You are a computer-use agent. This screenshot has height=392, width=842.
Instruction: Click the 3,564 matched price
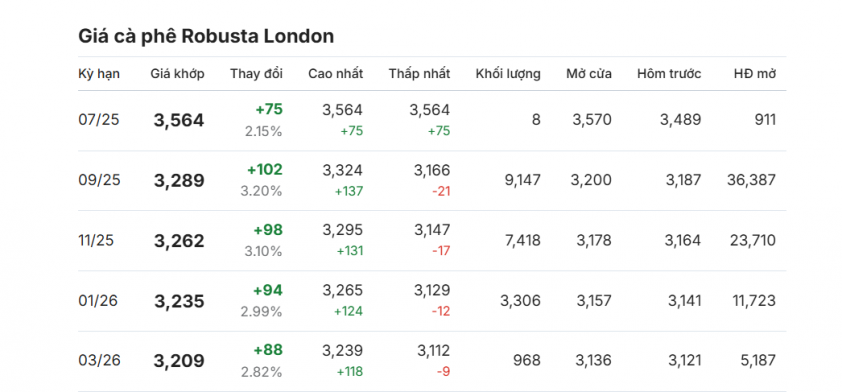[x=179, y=120]
